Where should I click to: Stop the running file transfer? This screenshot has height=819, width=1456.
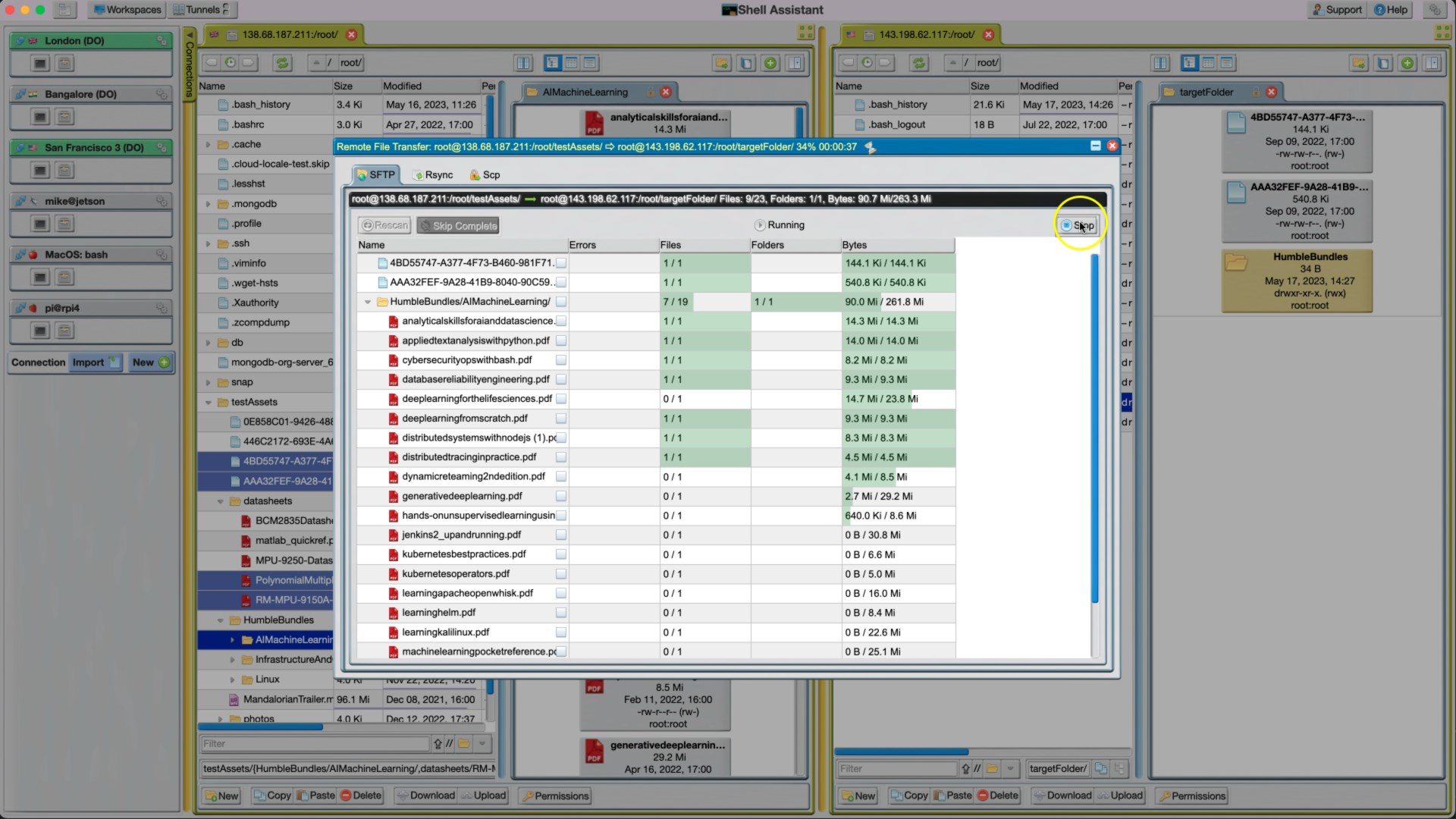(x=1078, y=225)
